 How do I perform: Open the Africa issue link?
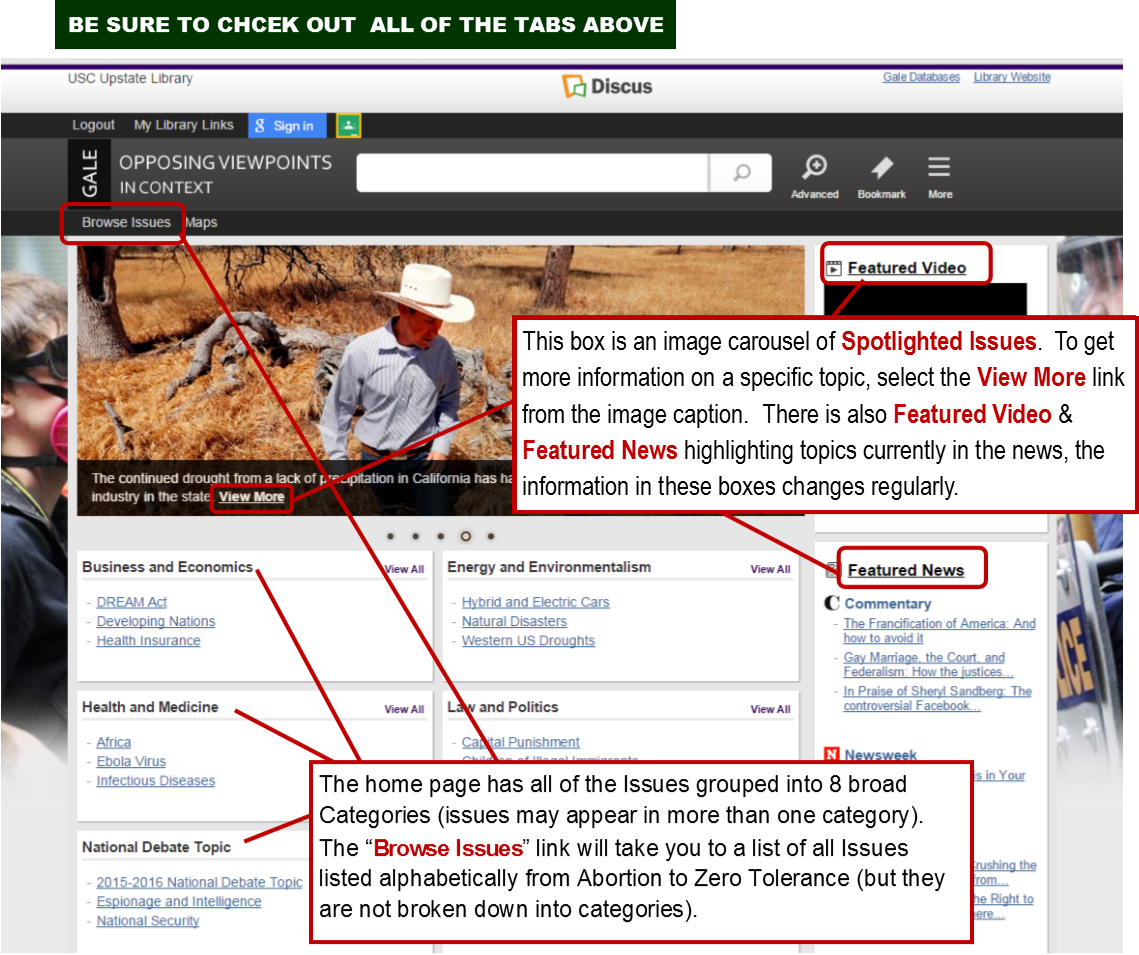coord(114,742)
